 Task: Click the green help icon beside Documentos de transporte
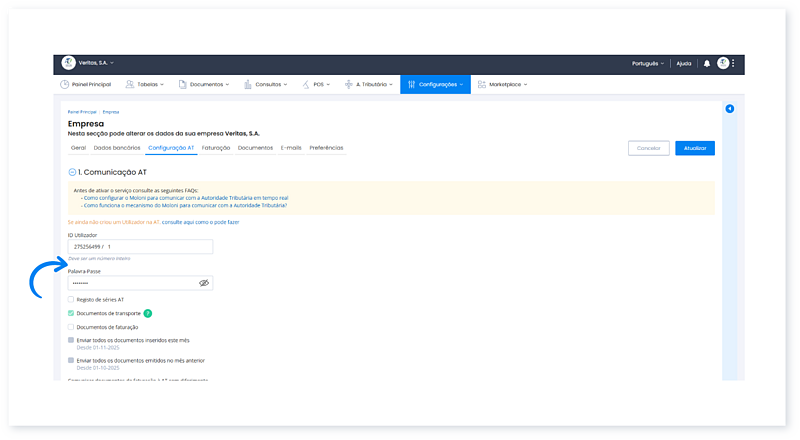pos(147,313)
